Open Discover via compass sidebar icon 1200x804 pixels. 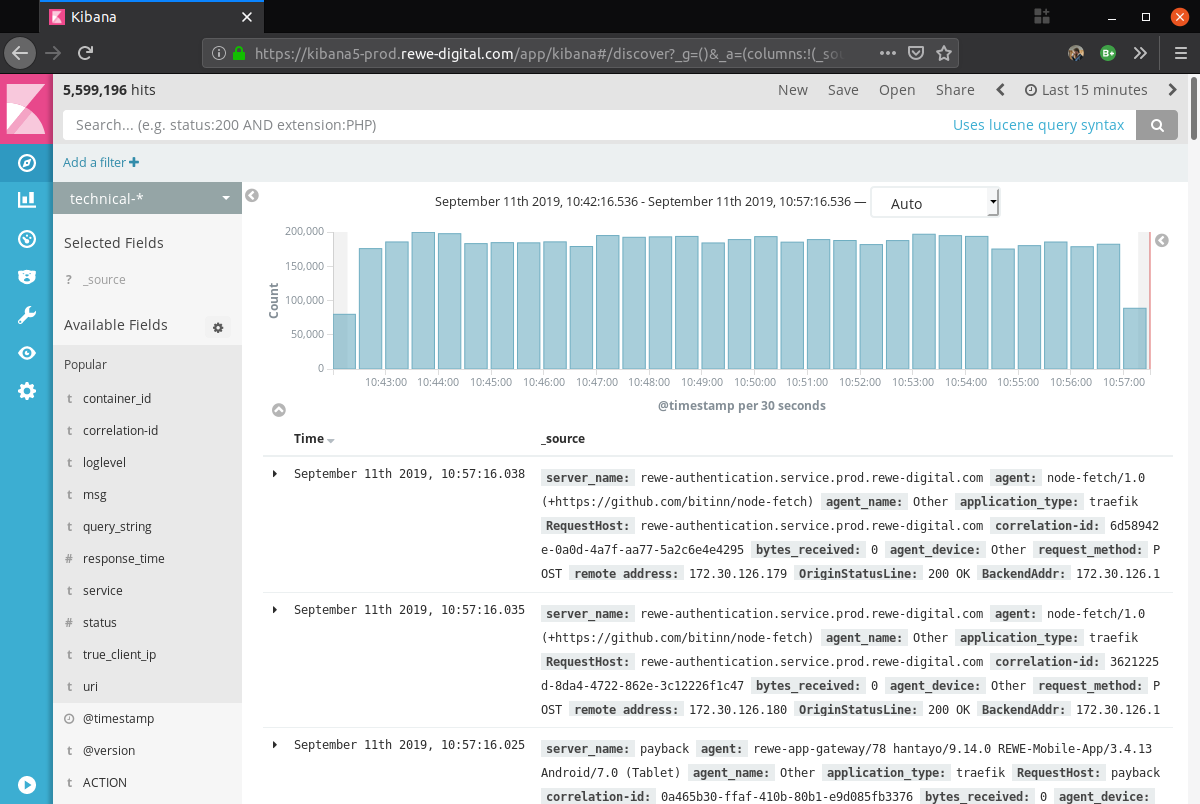point(27,162)
